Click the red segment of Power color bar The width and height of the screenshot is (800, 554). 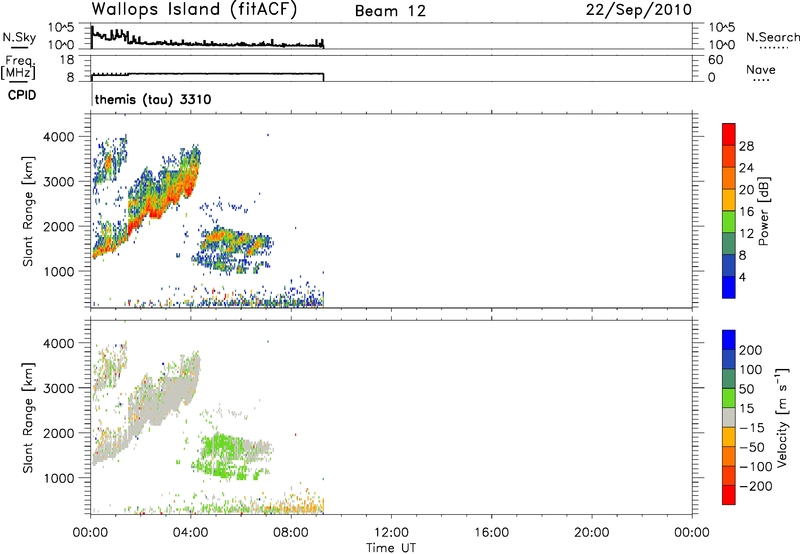point(729,134)
